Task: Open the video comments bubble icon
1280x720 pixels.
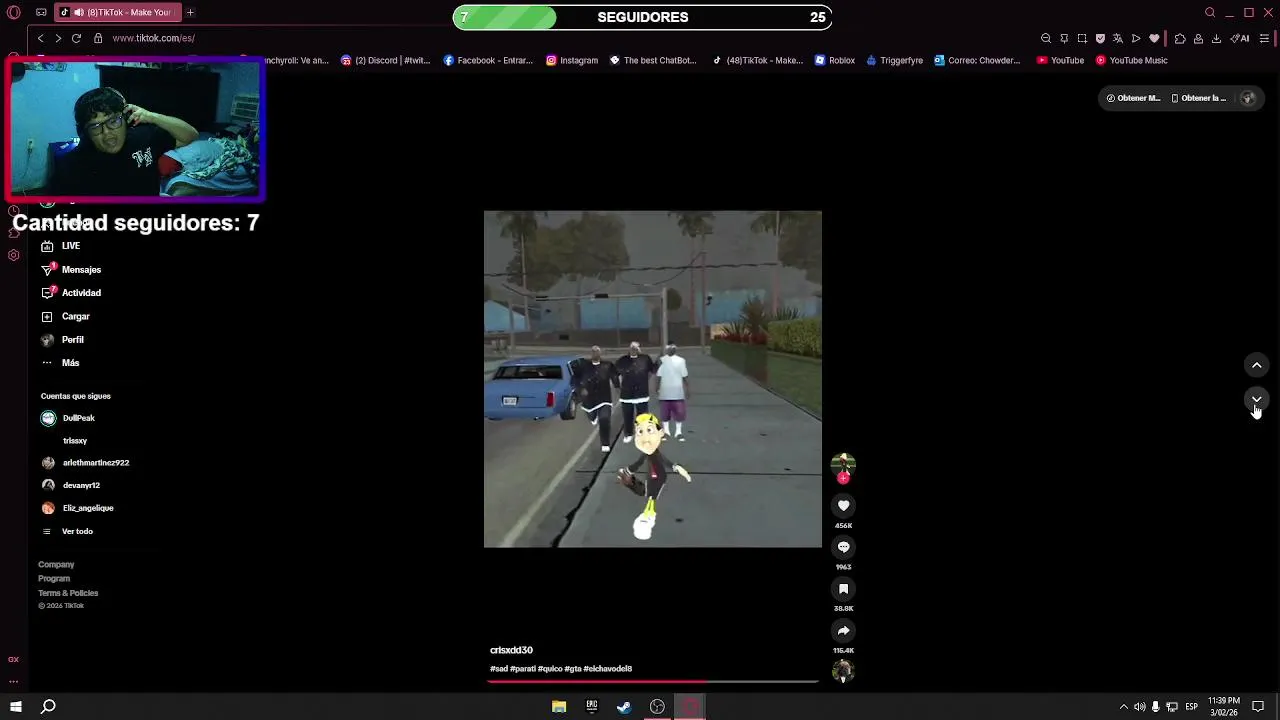Action: (843, 547)
